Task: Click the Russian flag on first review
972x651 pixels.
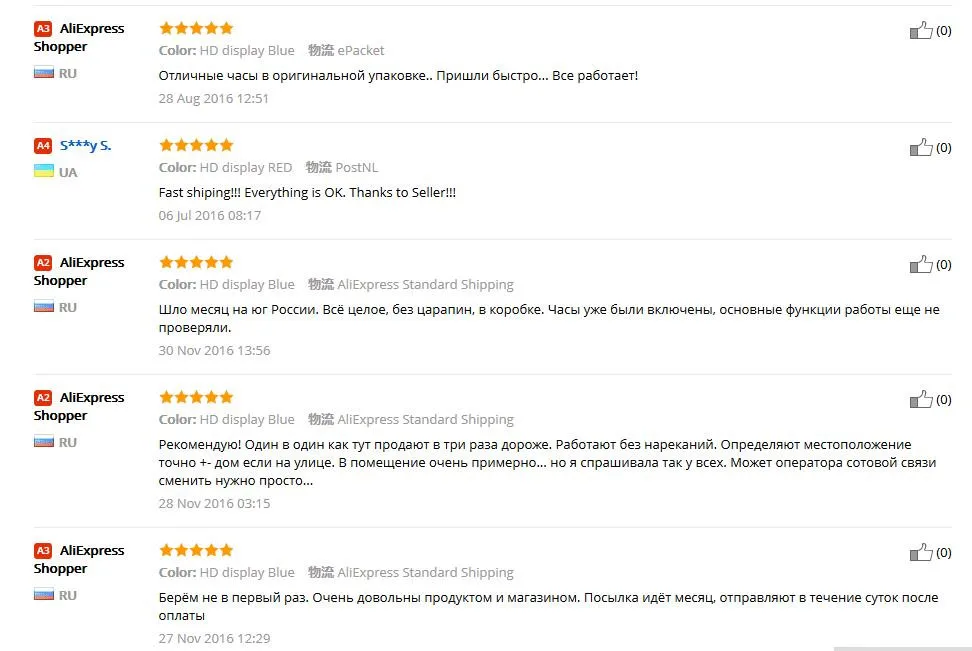Action: pos(43,73)
